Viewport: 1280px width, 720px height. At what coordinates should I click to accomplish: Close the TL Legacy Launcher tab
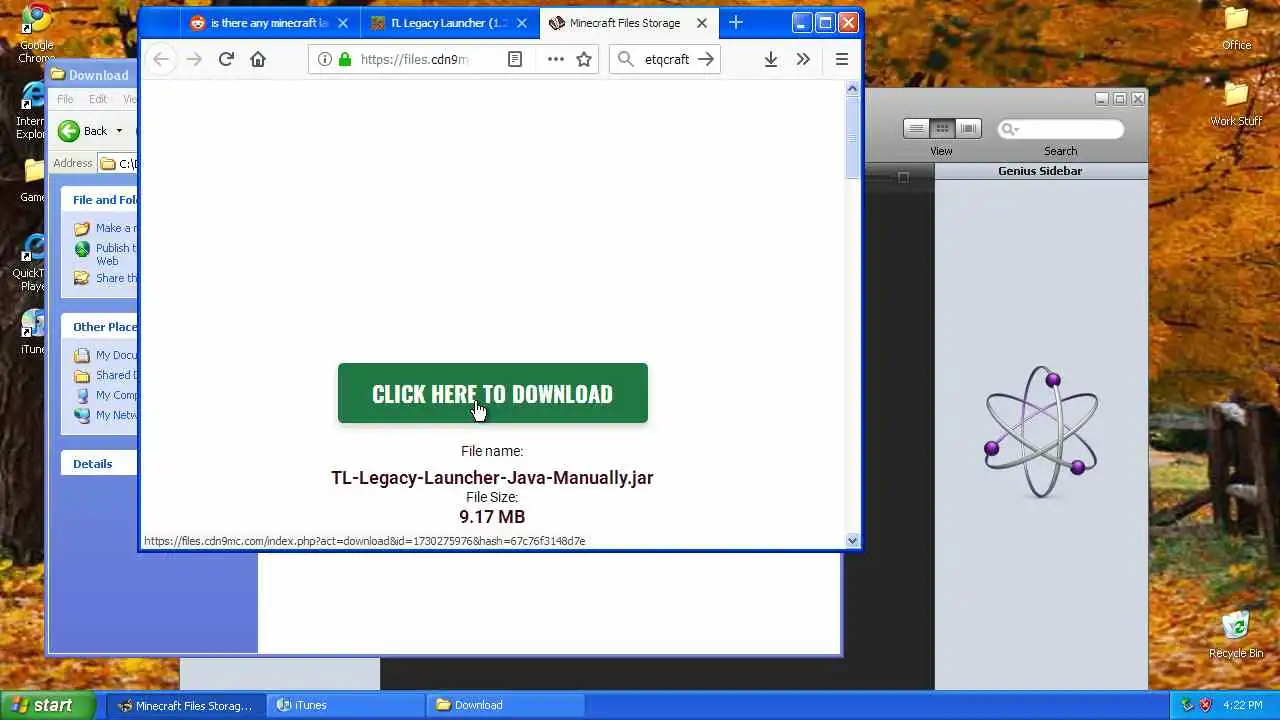point(524,22)
